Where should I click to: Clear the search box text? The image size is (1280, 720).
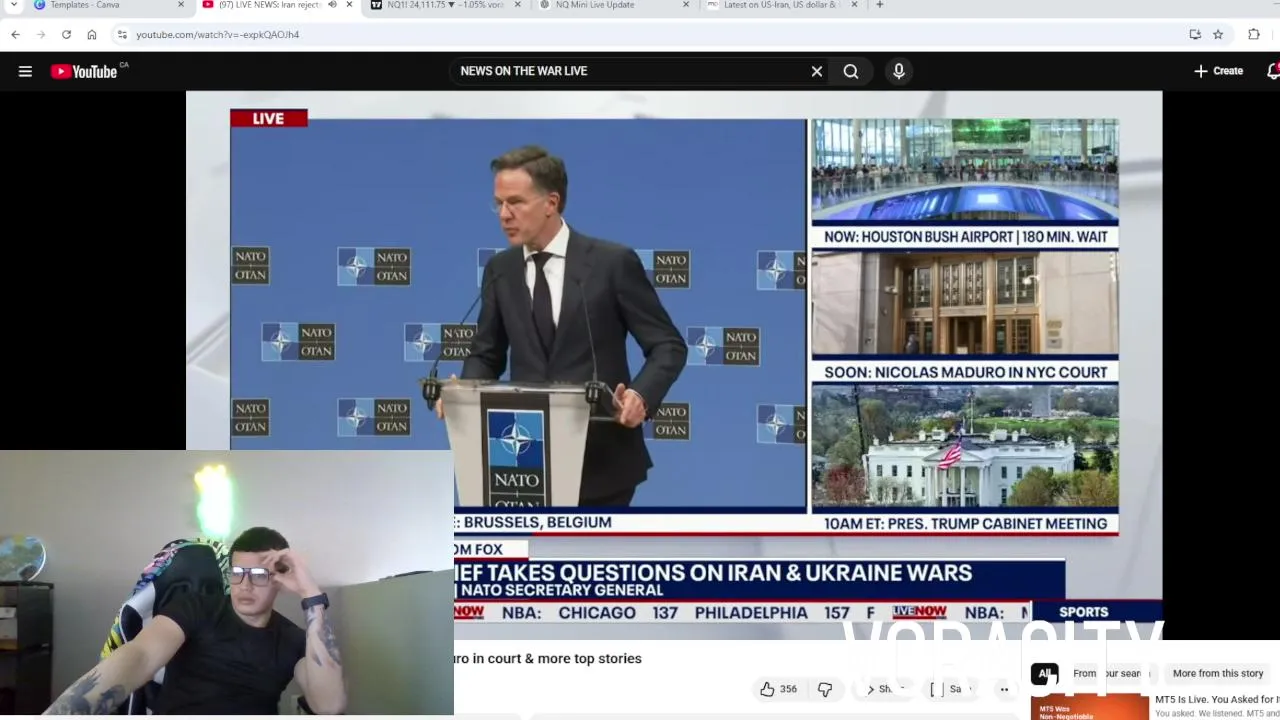point(817,71)
